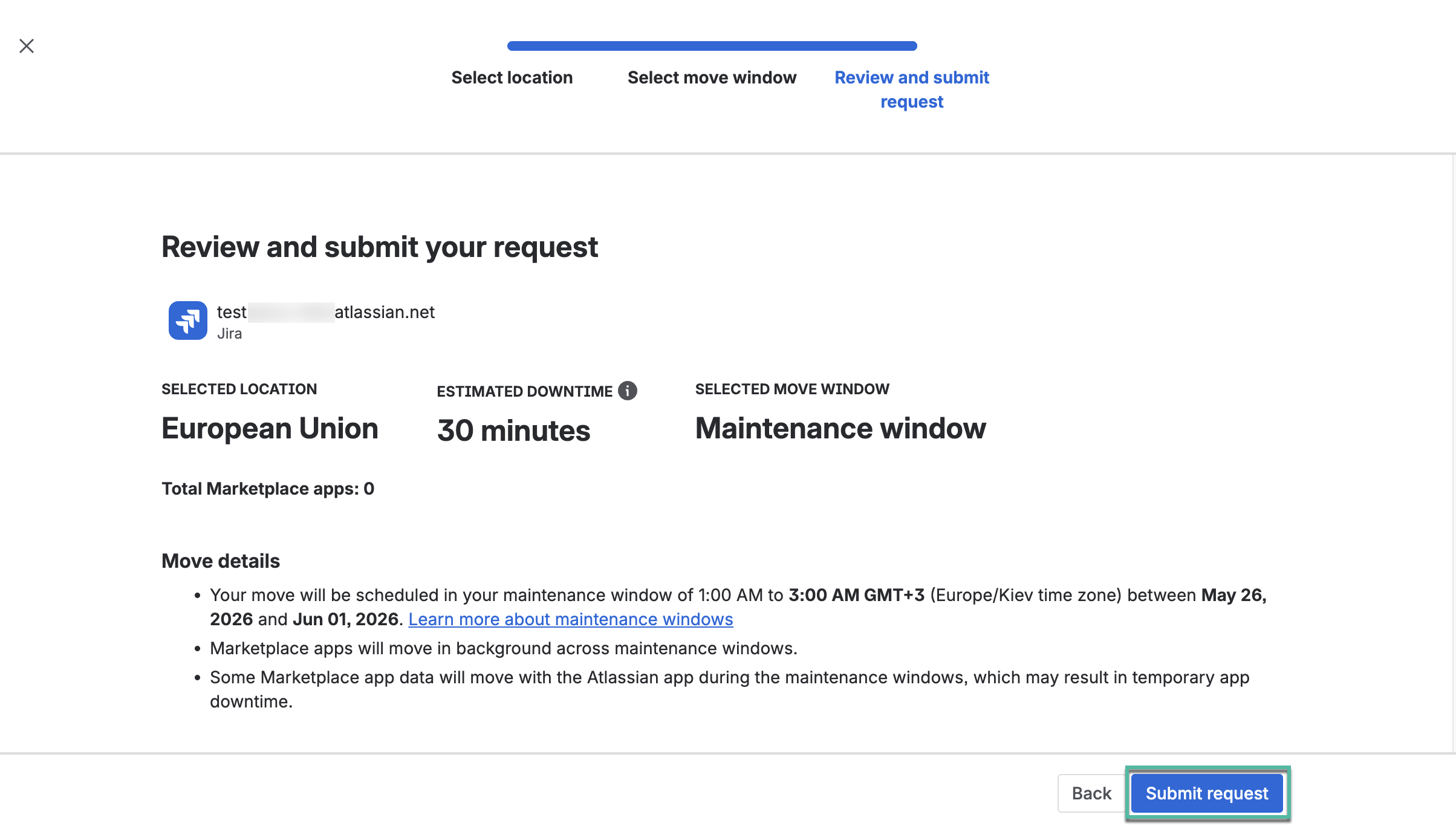Click the European Union location value

(270, 428)
